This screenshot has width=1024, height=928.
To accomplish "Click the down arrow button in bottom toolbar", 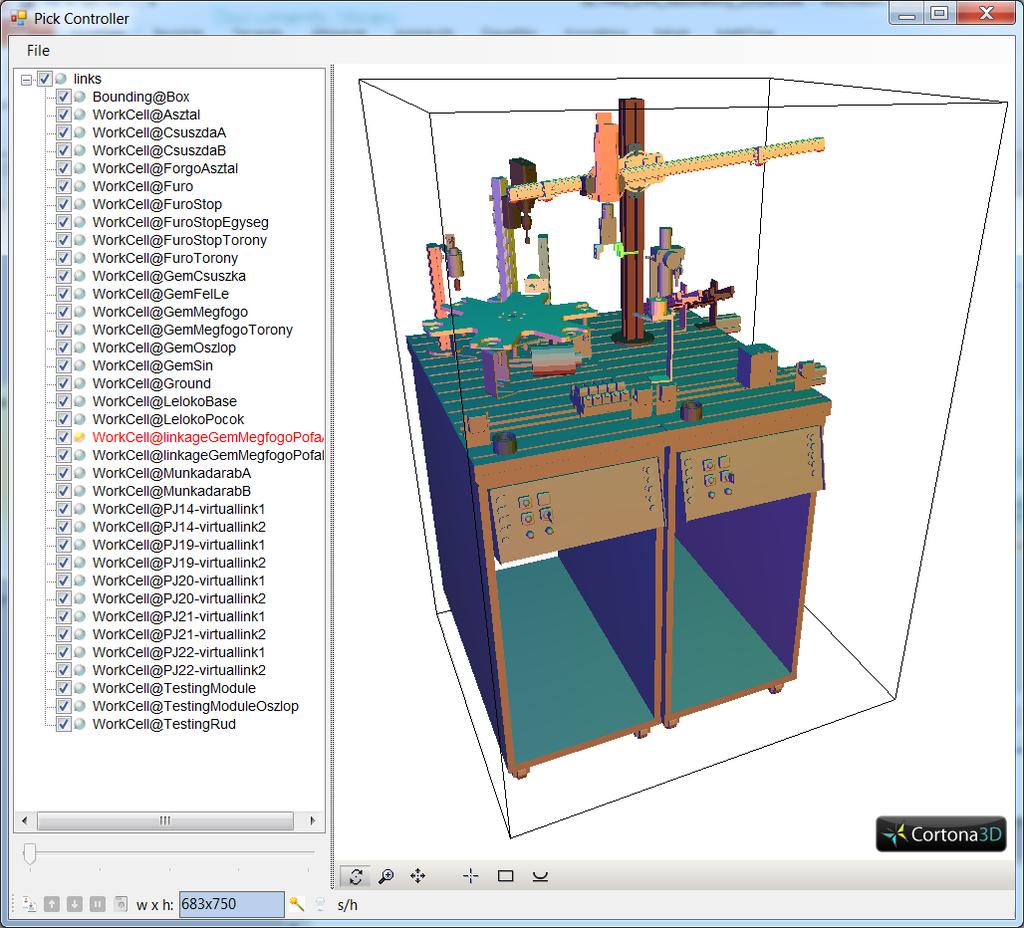I will [x=74, y=904].
